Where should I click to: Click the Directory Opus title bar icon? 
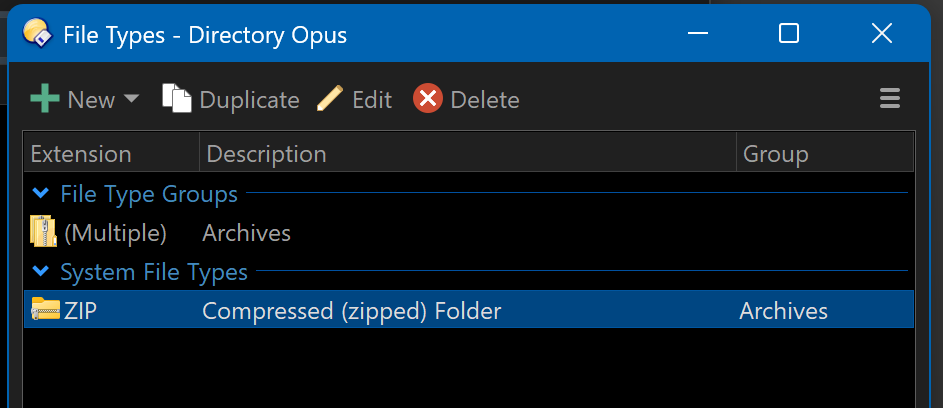(x=37, y=34)
